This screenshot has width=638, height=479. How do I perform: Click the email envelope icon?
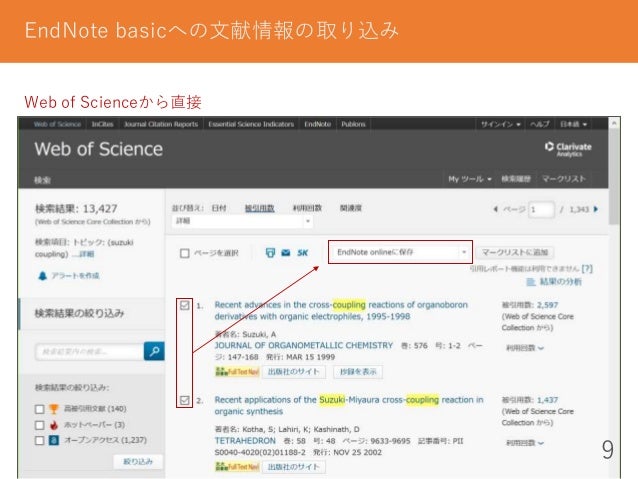[286, 253]
